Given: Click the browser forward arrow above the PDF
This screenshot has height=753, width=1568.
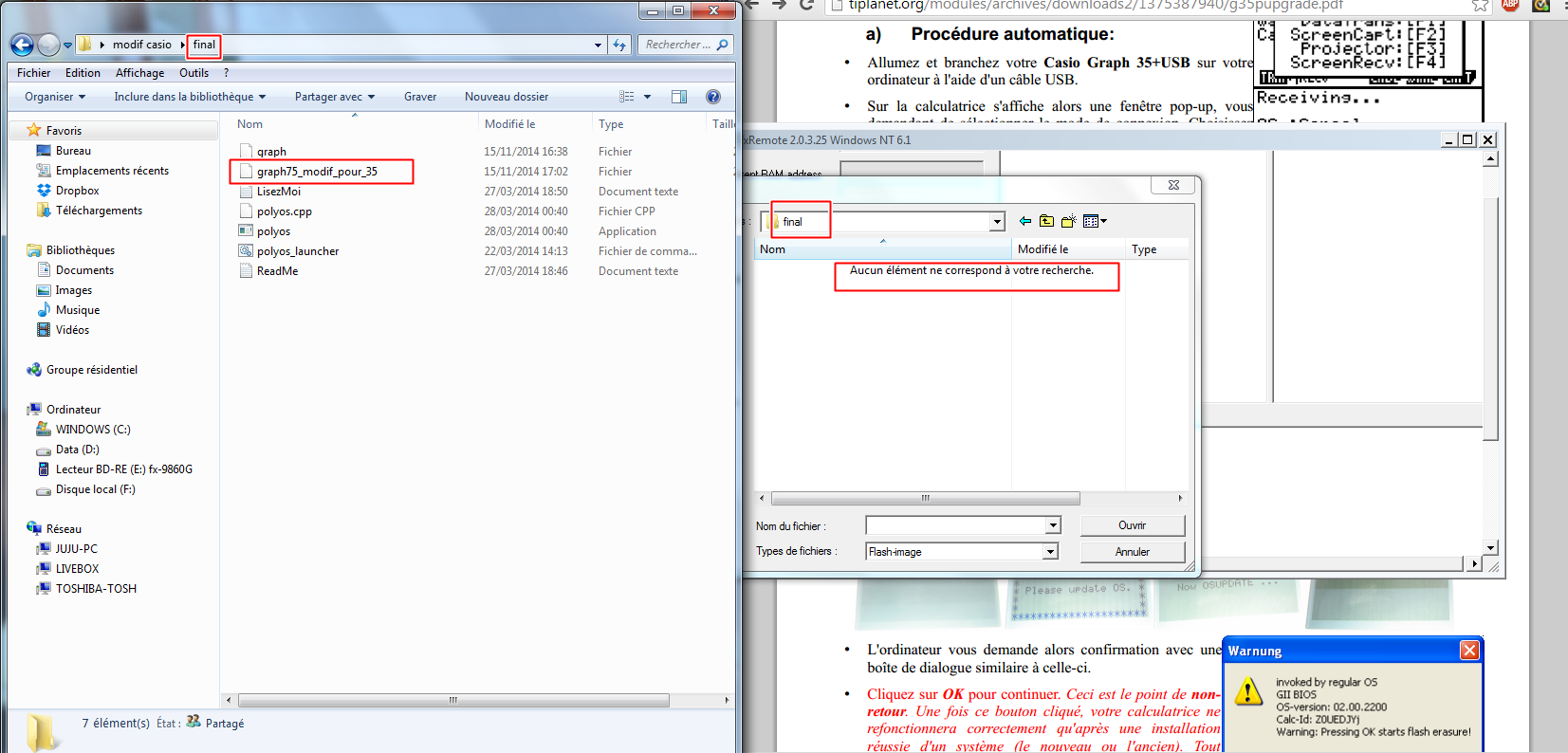Looking at the screenshot, I should [780, 5].
